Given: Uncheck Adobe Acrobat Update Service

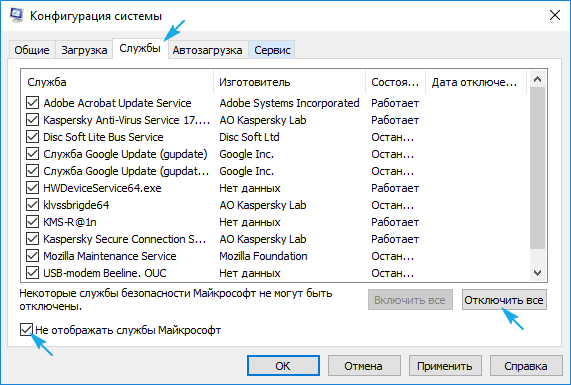Looking at the screenshot, I should [32, 103].
